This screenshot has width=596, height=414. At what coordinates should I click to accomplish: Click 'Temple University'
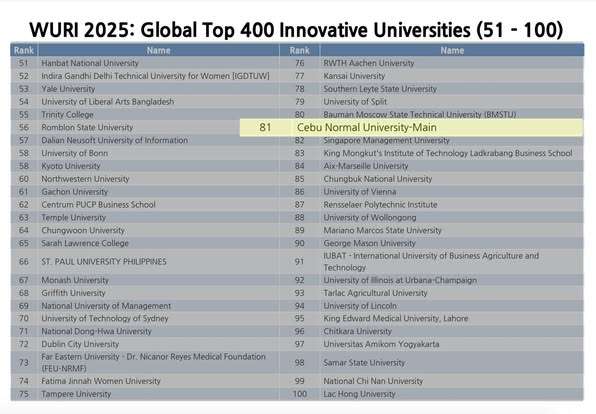pos(73,217)
